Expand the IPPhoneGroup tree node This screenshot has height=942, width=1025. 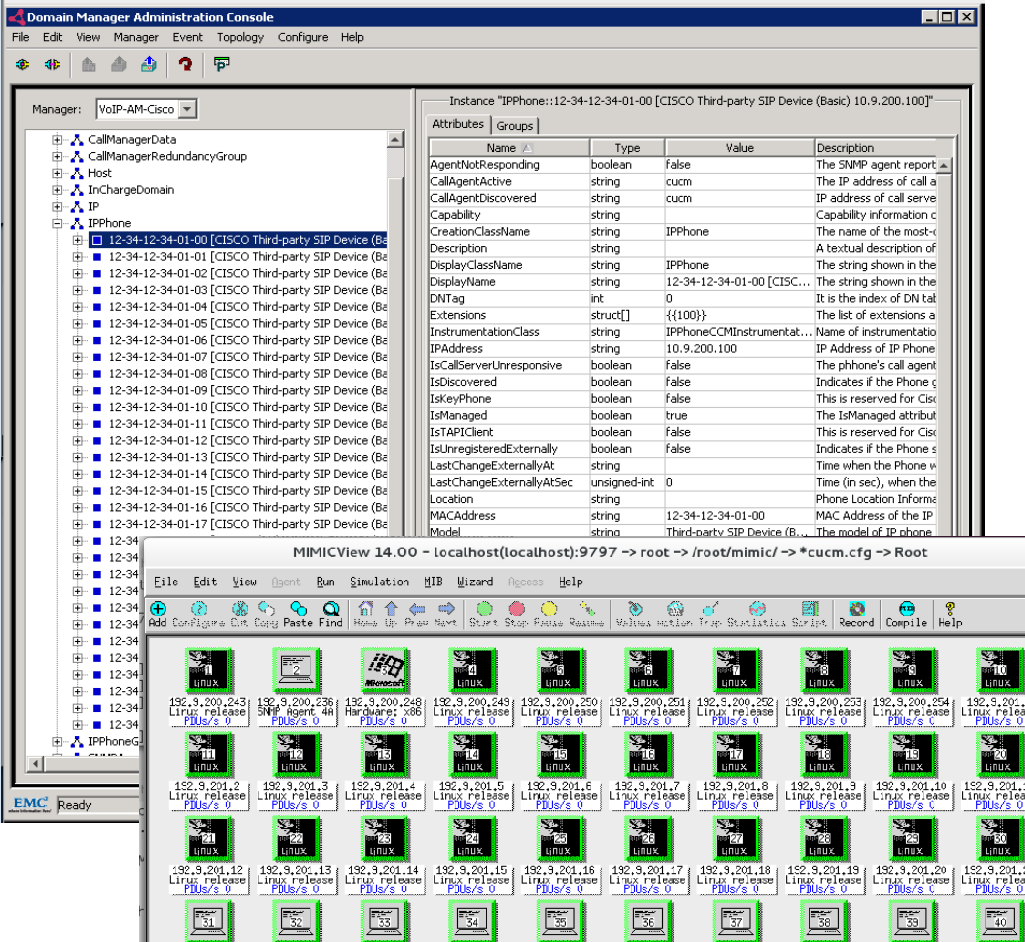pyautogui.click(x=59, y=743)
